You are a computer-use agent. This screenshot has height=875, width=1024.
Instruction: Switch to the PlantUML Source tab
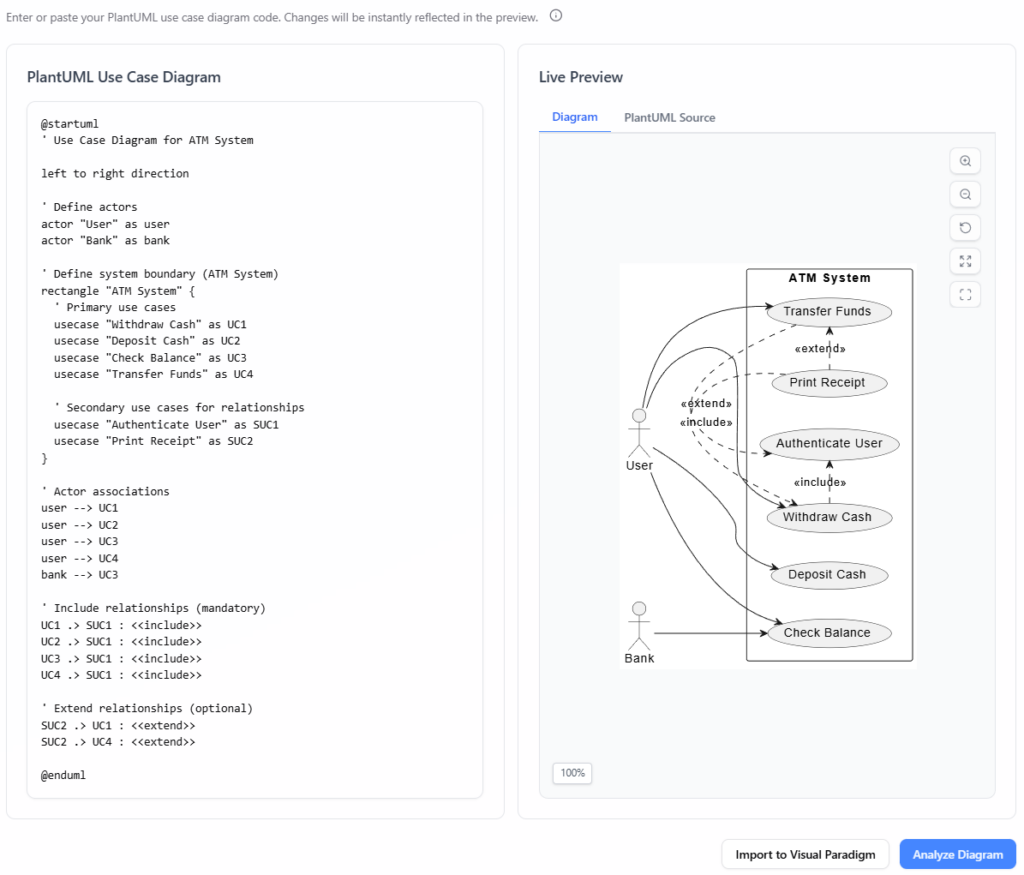pos(668,117)
